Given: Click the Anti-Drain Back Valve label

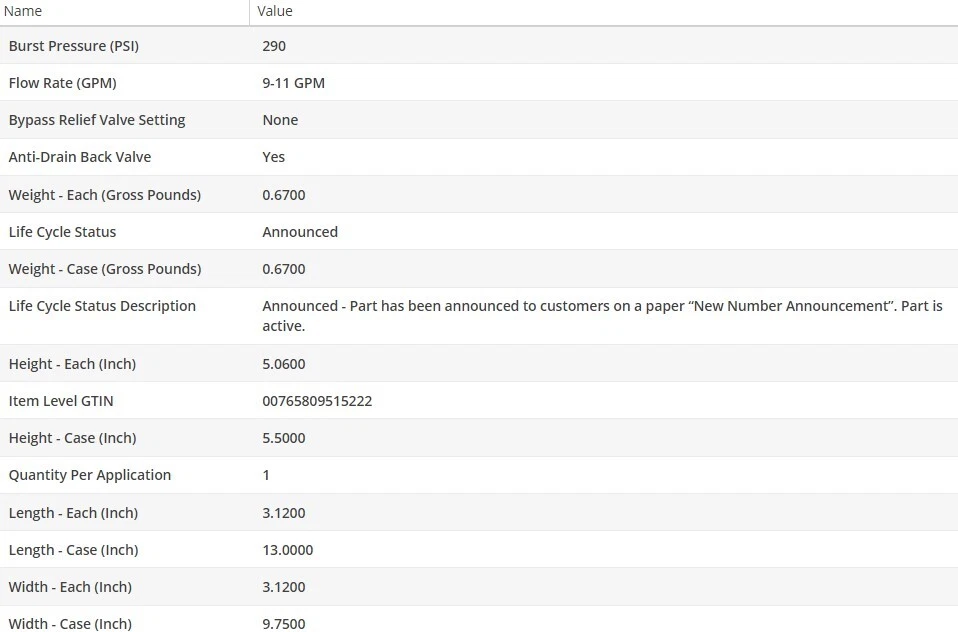Looking at the screenshot, I should tap(79, 157).
